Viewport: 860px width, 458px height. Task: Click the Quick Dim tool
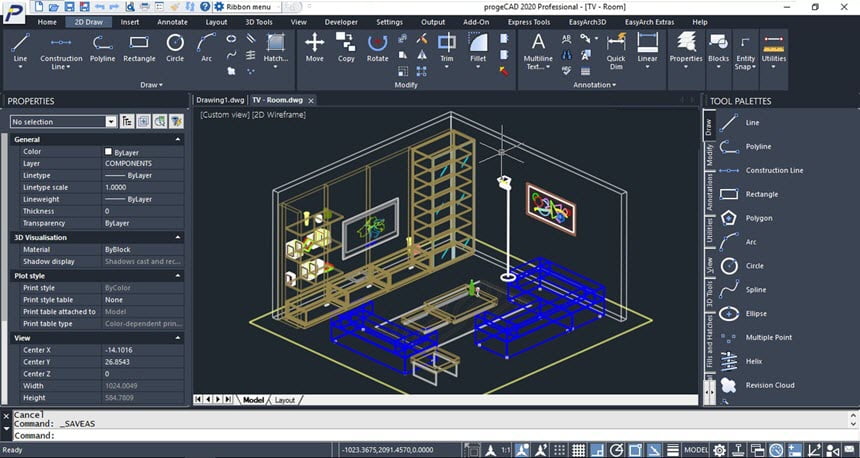tap(616, 50)
